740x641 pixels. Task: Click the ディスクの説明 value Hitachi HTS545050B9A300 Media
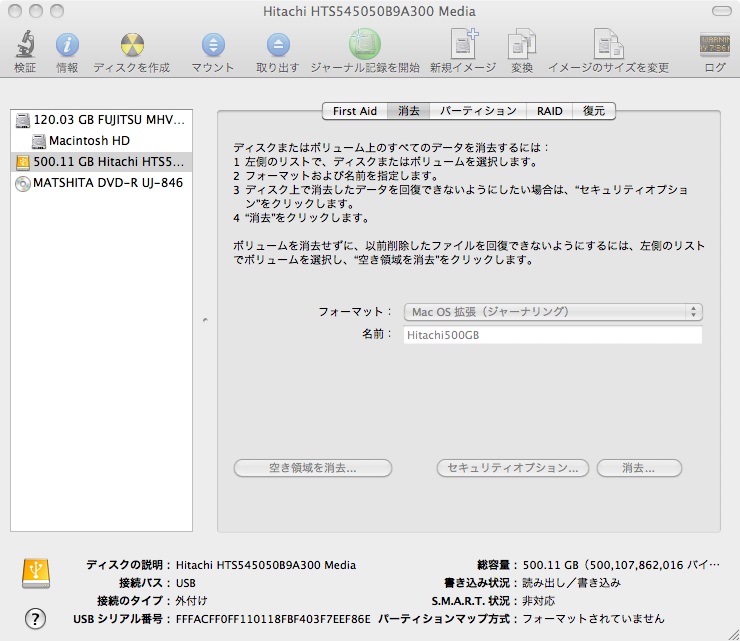coord(266,565)
